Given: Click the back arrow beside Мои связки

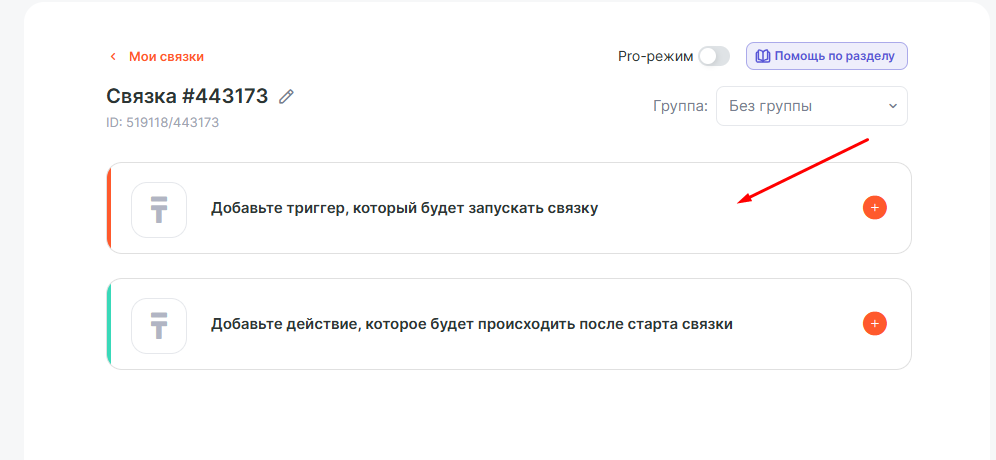Looking at the screenshot, I should click(x=113, y=57).
